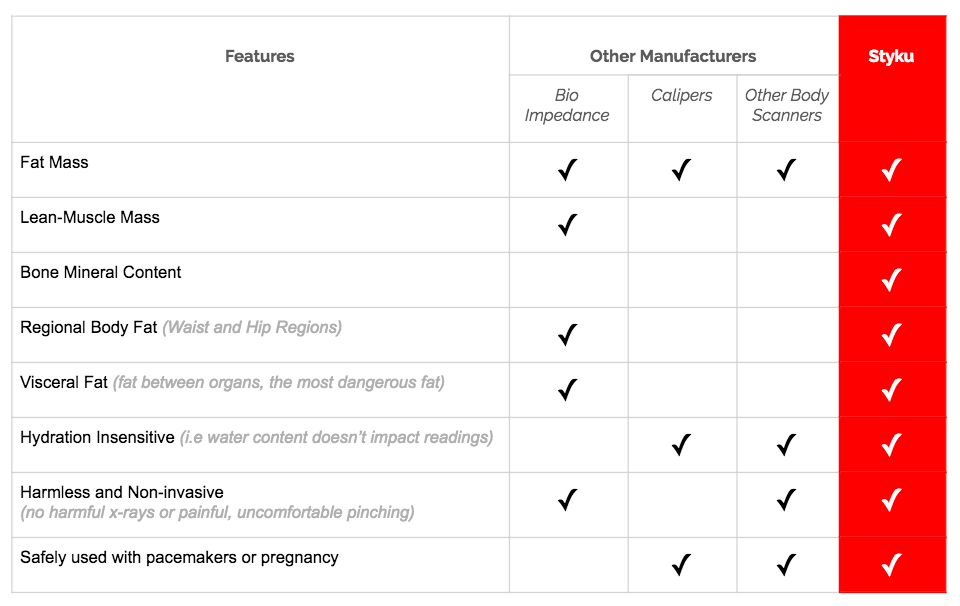Click the red Styku column header
The height and width of the screenshot is (606, 960).
tap(891, 56)
